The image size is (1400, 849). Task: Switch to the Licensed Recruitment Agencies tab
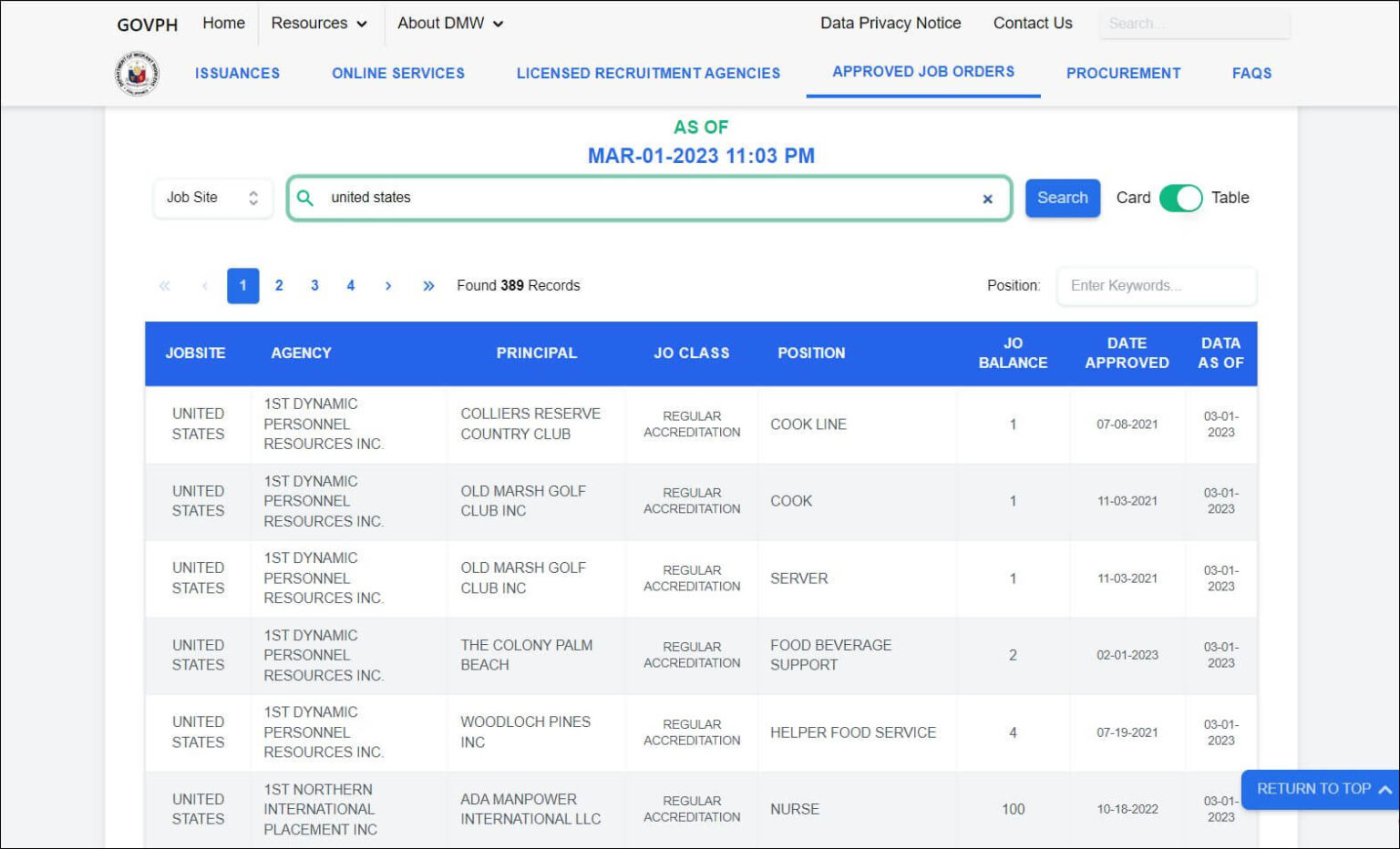point(647,73)
